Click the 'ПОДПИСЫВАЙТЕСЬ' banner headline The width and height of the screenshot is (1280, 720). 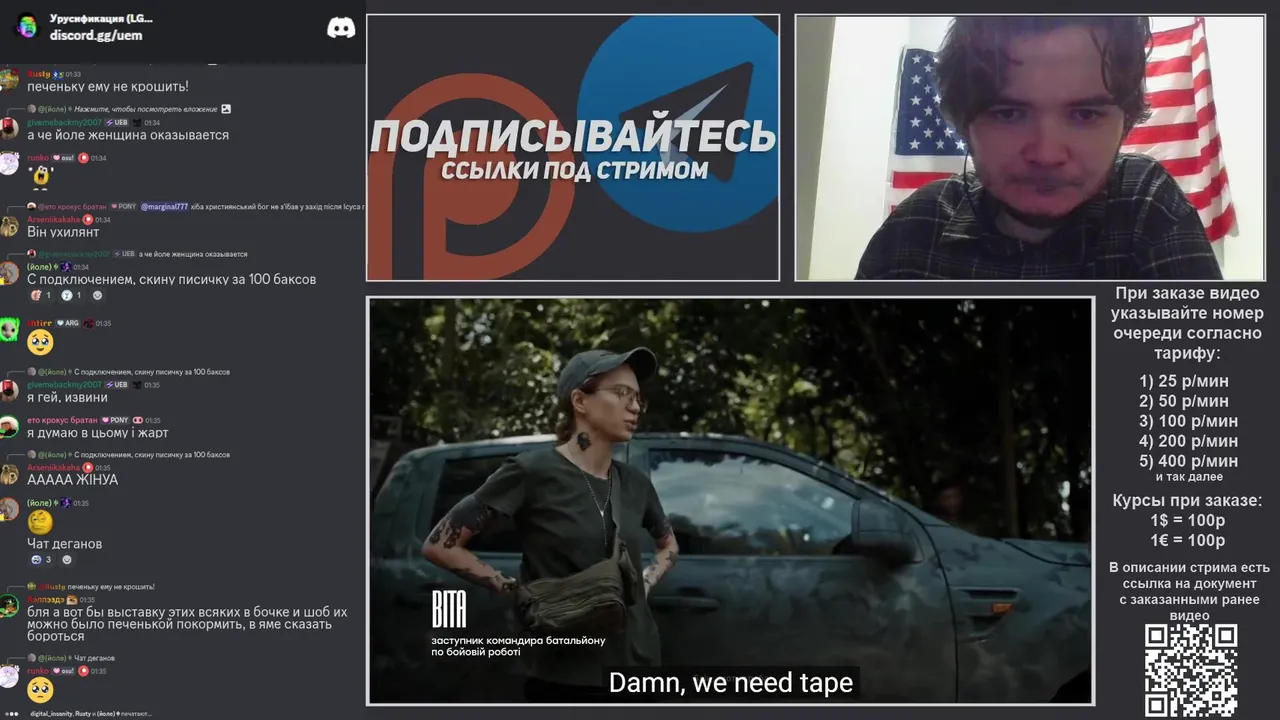(x=572, y=135)
